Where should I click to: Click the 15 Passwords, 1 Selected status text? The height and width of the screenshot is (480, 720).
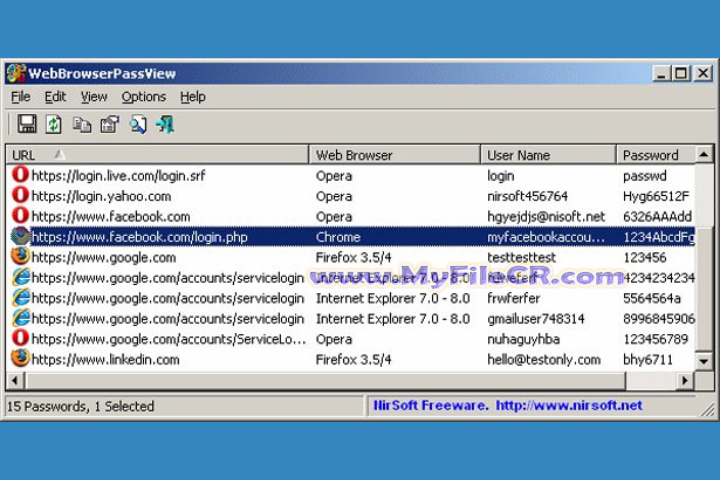[x=81, y=406]
